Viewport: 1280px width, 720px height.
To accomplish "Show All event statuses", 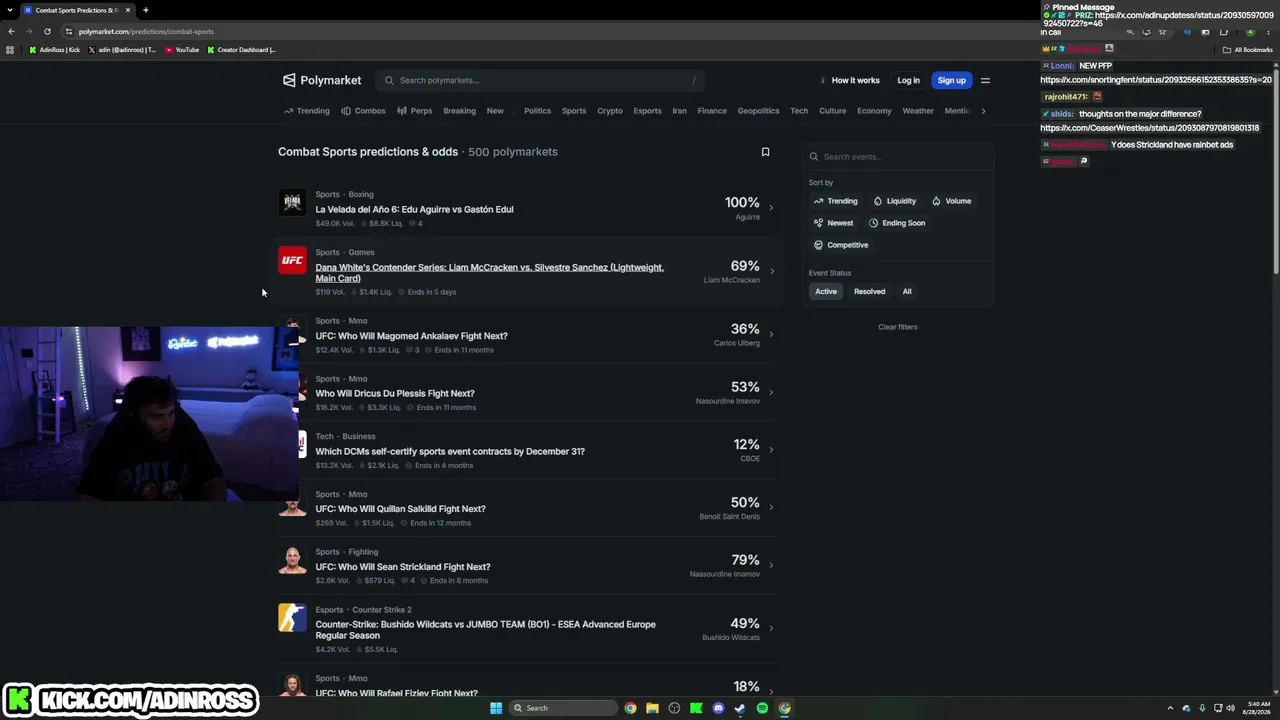I will tap(907, 291).
